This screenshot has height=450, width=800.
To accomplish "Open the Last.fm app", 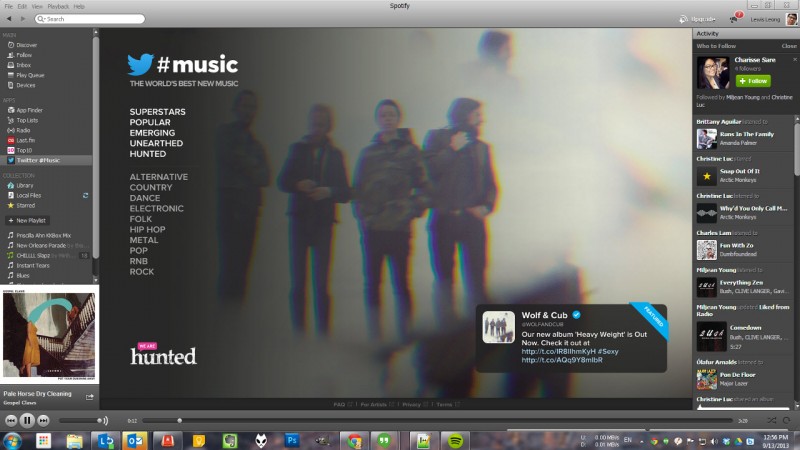I will 26,140.
